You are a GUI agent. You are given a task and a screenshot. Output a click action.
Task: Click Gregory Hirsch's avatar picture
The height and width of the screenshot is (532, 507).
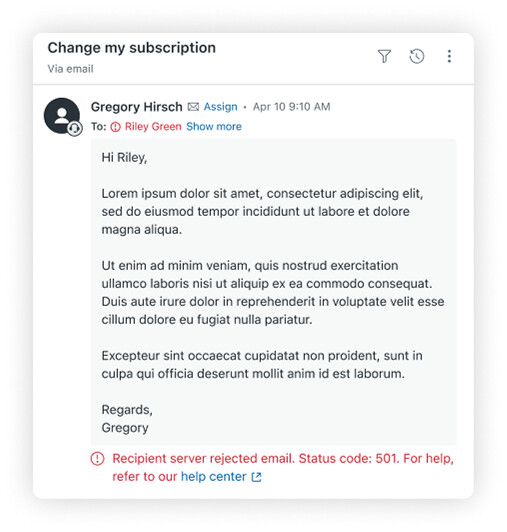click(62, 115)
